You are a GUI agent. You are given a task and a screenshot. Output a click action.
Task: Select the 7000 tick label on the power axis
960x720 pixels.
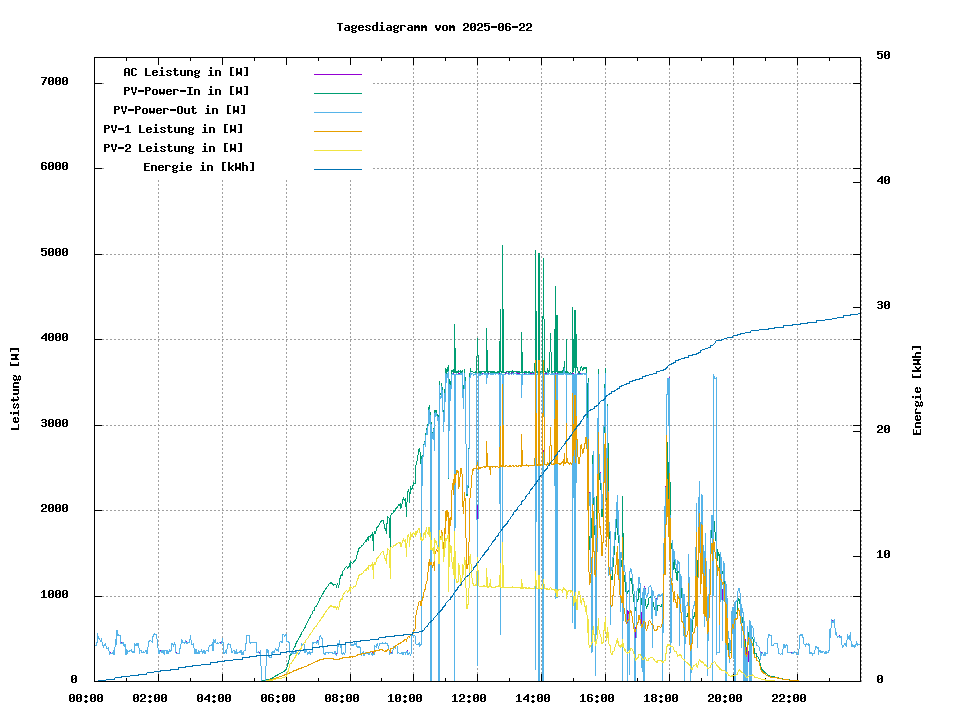click(x=52, y=81)
